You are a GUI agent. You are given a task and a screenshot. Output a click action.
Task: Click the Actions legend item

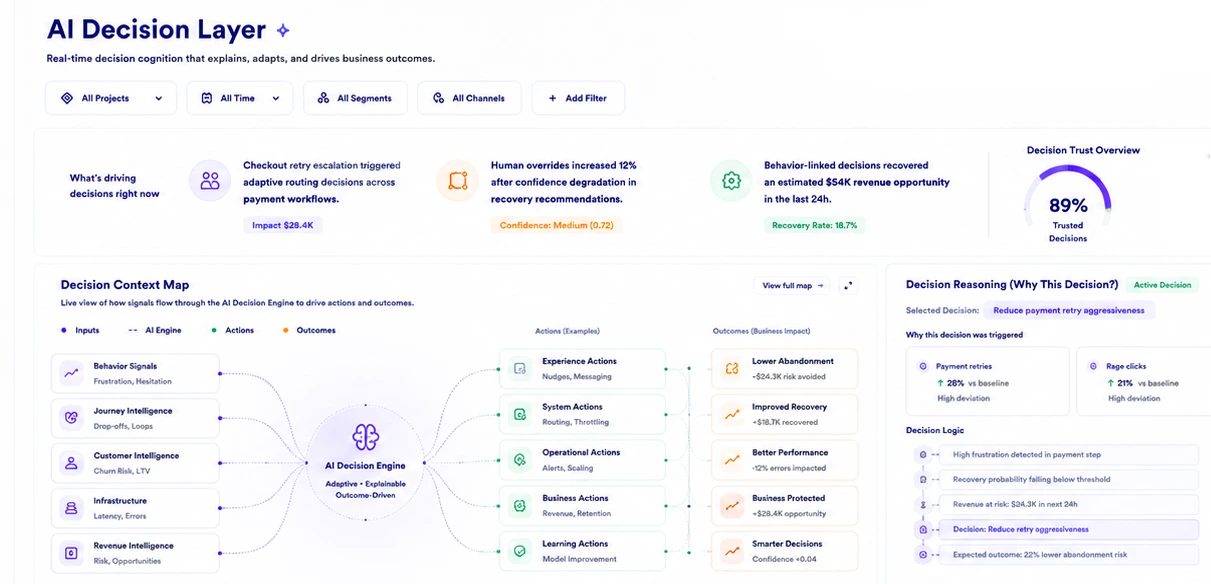(233, 330)
